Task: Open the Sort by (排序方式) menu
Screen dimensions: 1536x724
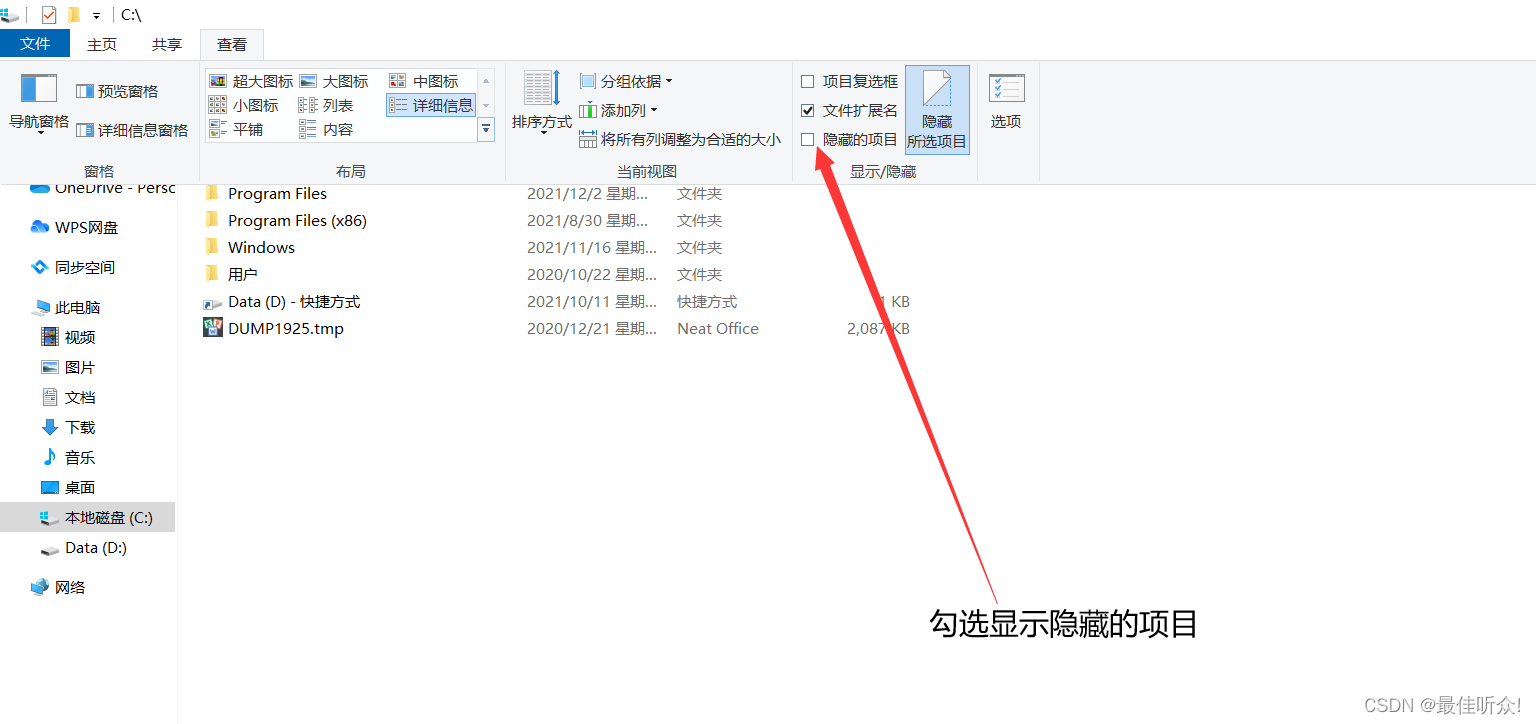Action: pyautogui.click(x=542, y=104)
